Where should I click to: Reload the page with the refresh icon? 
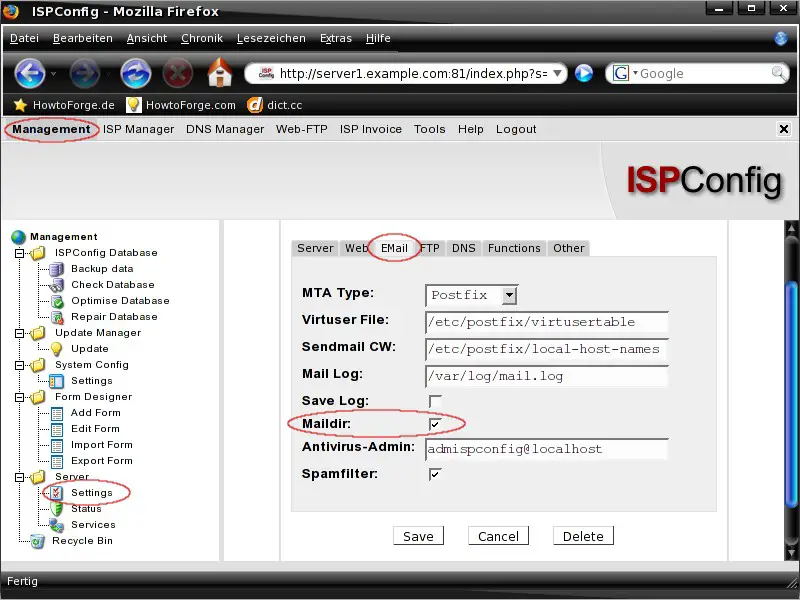coord(136,73)
